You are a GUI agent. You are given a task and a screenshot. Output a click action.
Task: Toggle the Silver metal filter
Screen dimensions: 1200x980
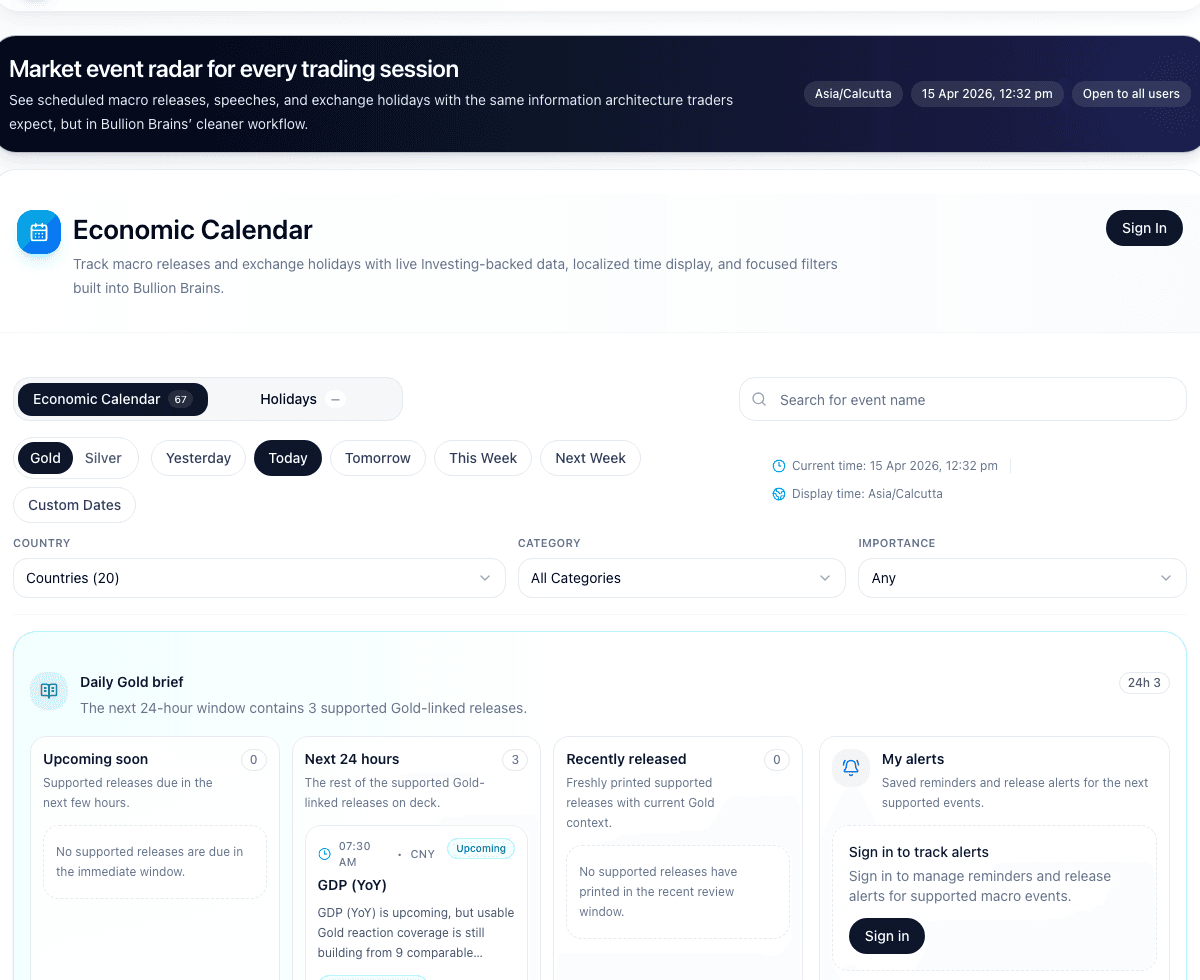[x=103, y=457]
